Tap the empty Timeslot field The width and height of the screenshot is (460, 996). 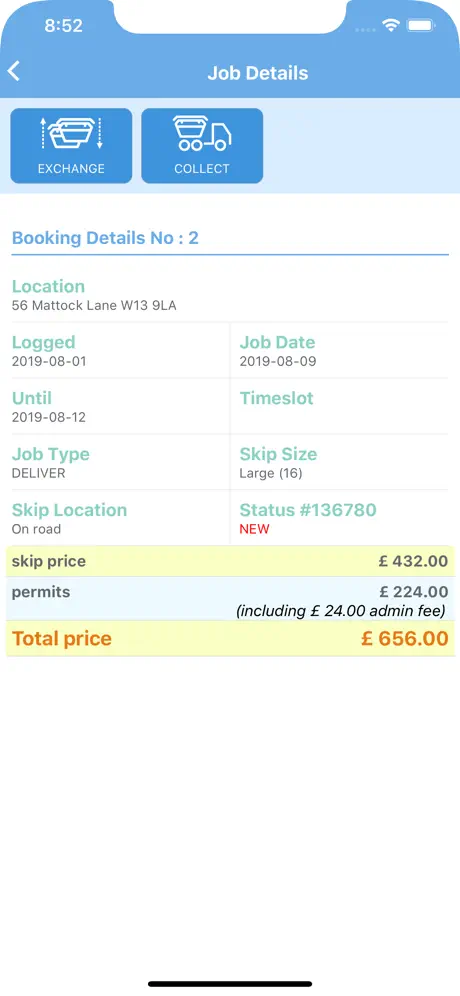pyautogui.click(x=339, y=407)
